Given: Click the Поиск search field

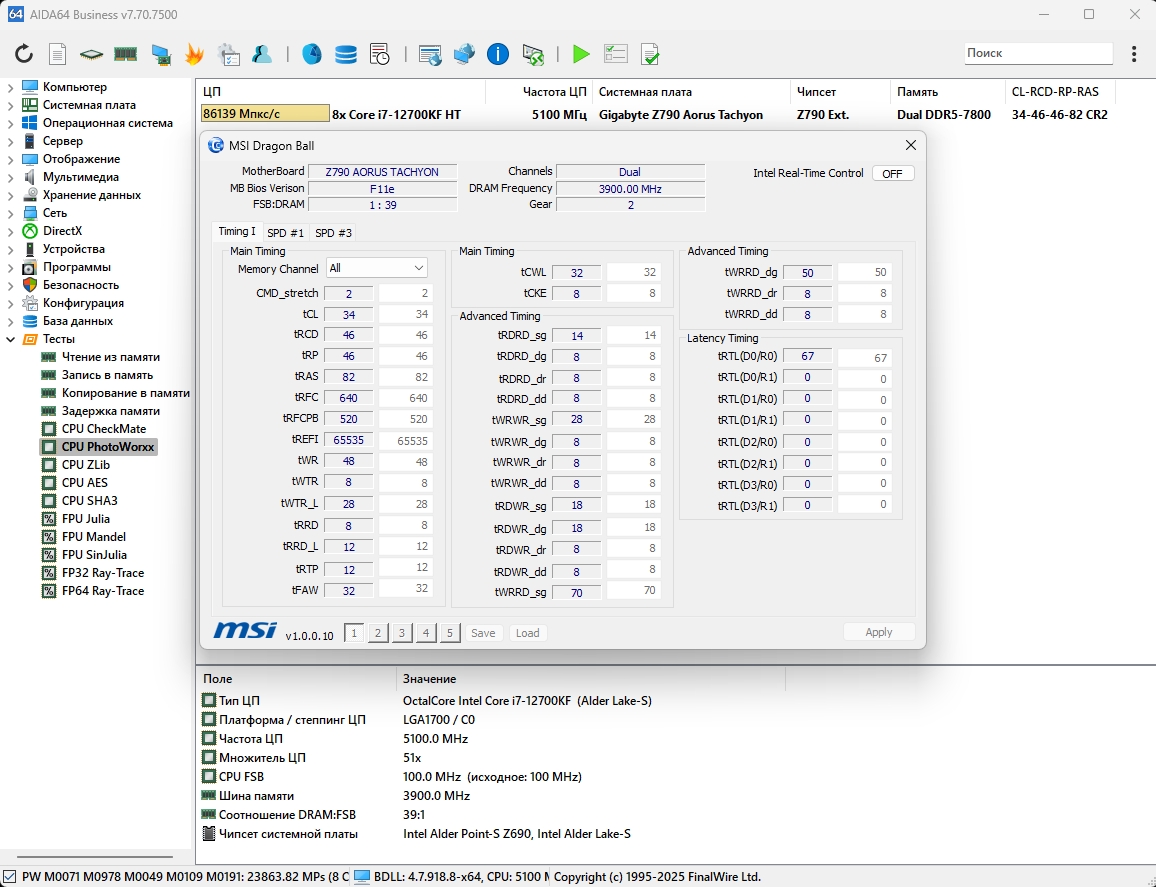Looking at the screenshot, I should [1037, 53].
